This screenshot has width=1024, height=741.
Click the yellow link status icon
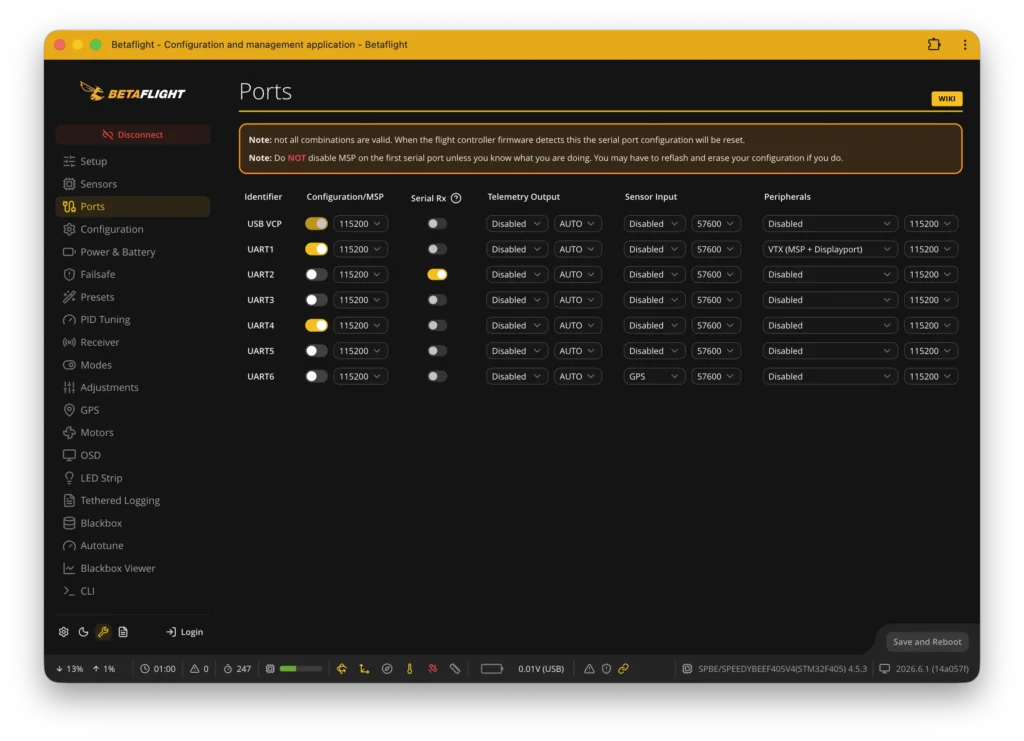point(624,669)
